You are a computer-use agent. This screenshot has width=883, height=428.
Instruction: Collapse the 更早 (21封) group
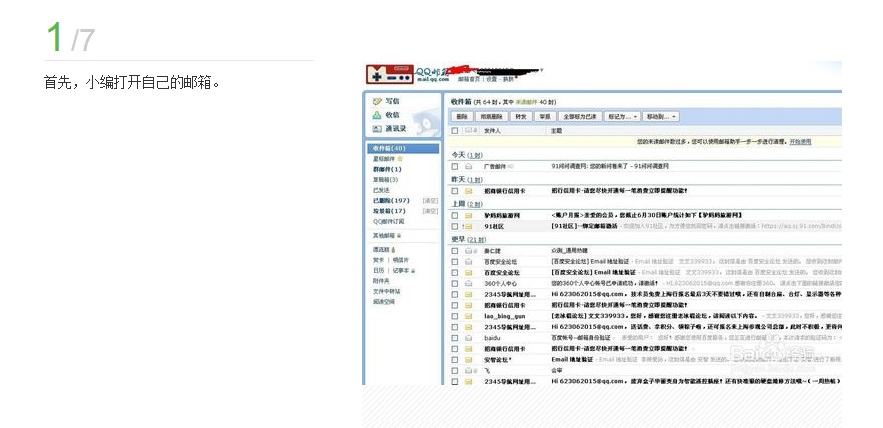pos(469,239)
